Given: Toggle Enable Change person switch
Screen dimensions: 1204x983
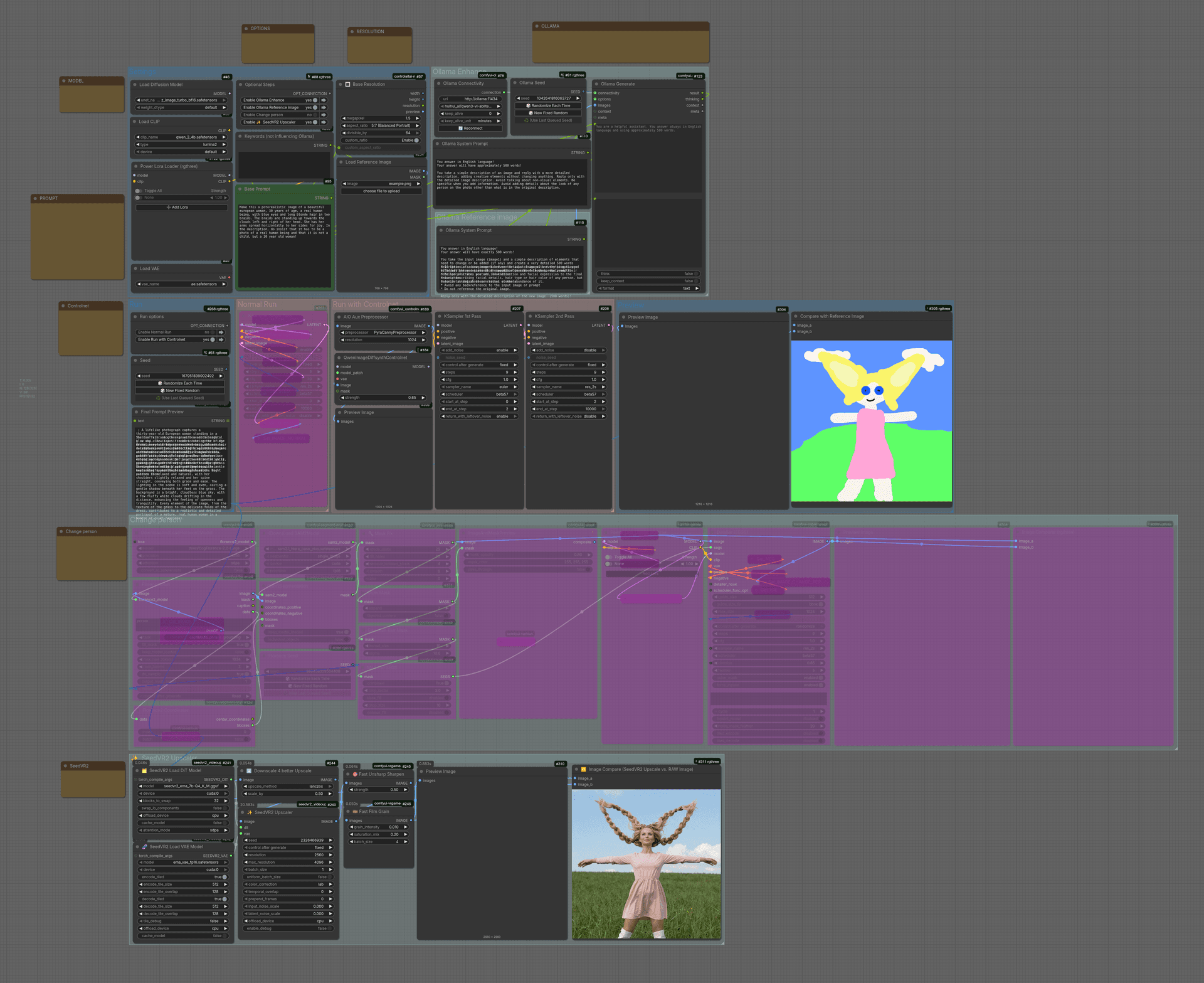Looking at the screenshot, I should click(315, 115).
